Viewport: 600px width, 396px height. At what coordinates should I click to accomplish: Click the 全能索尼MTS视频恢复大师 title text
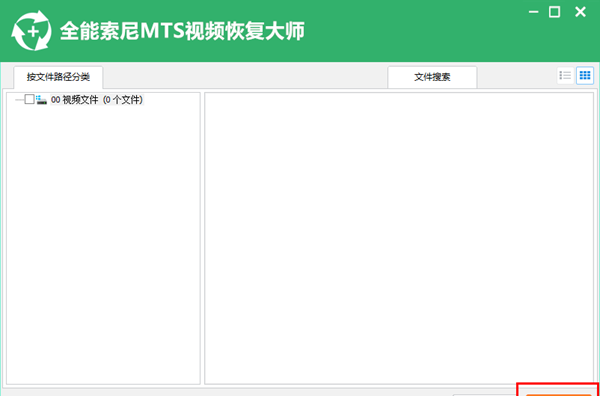click(x=182, y=31)
